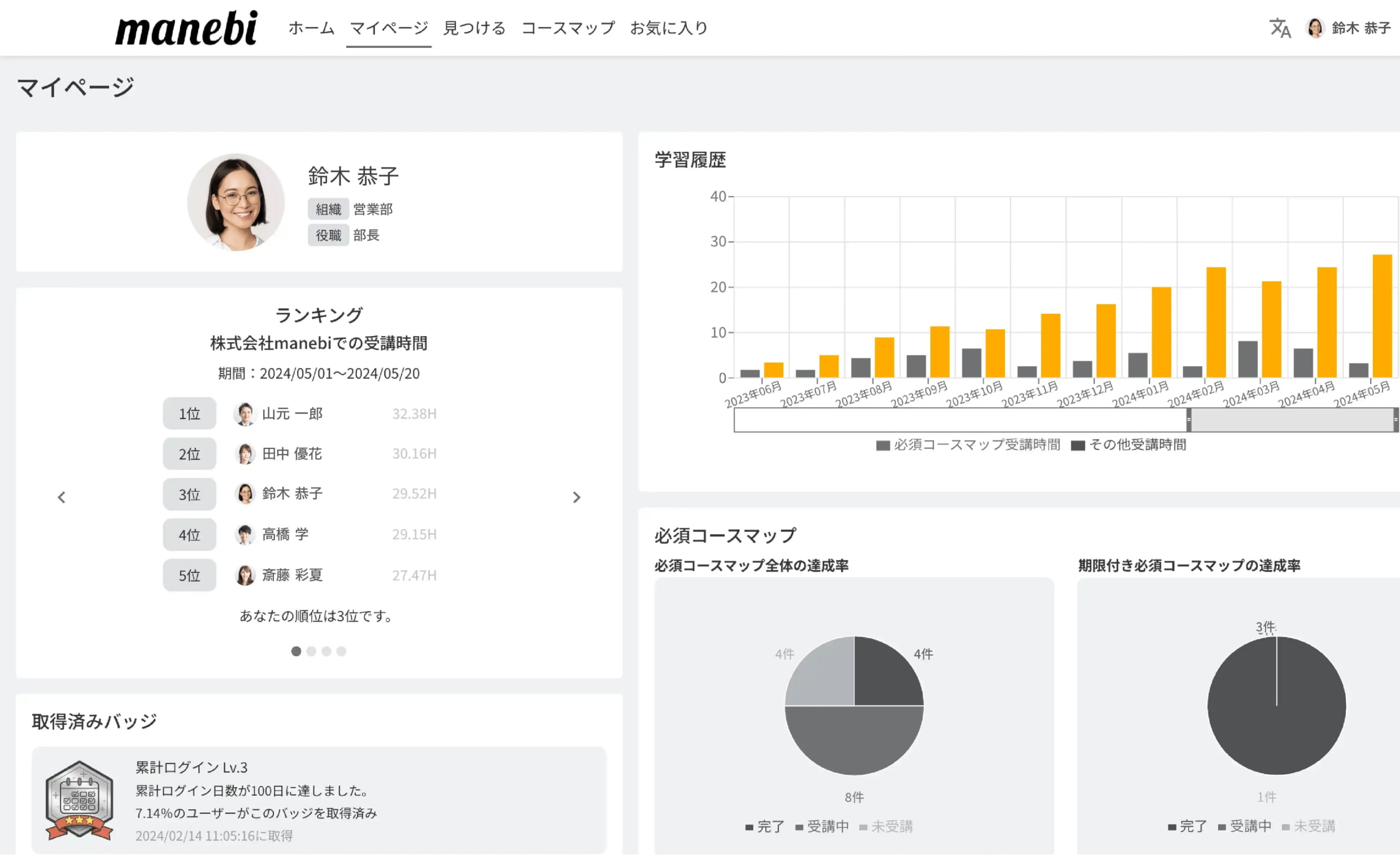Expand previous ranking page with left chevron
1400x855 pixels.
coord(62,496)
